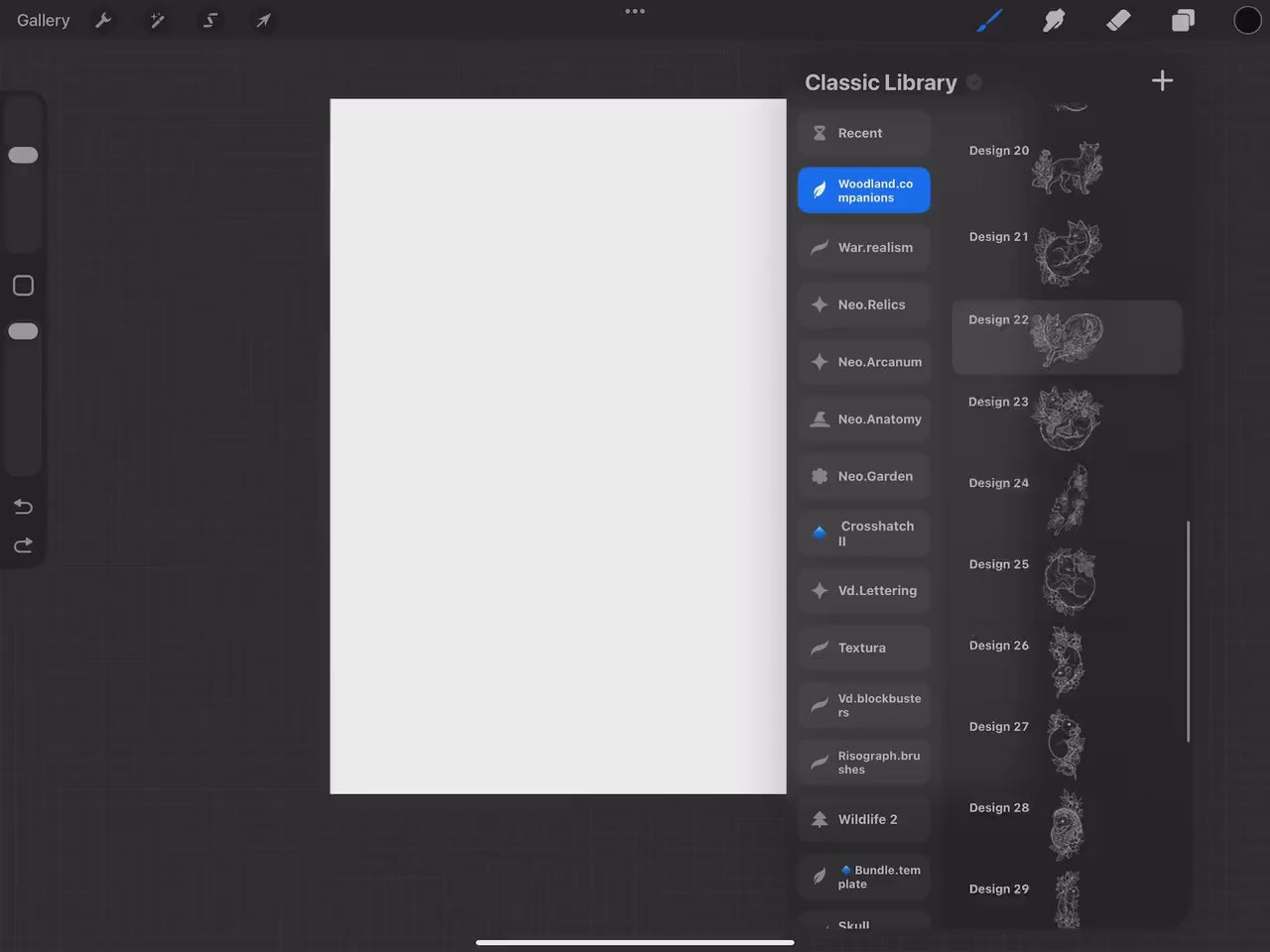Select the Design 28 brush
This screenshot has height=952, width=1270.
pos(1067,825)
